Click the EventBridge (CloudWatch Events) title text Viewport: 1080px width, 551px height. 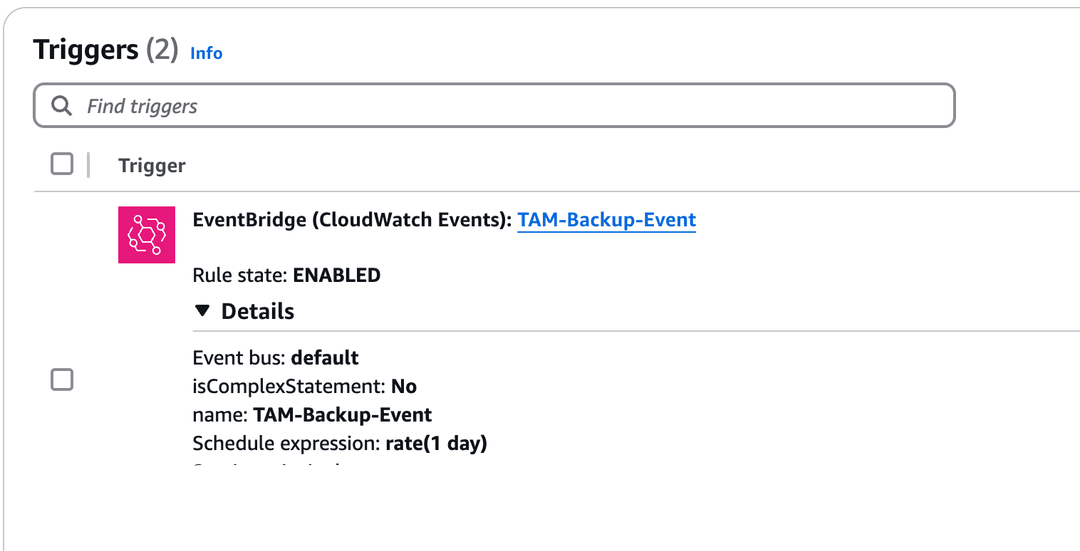[x=352, y=220]
